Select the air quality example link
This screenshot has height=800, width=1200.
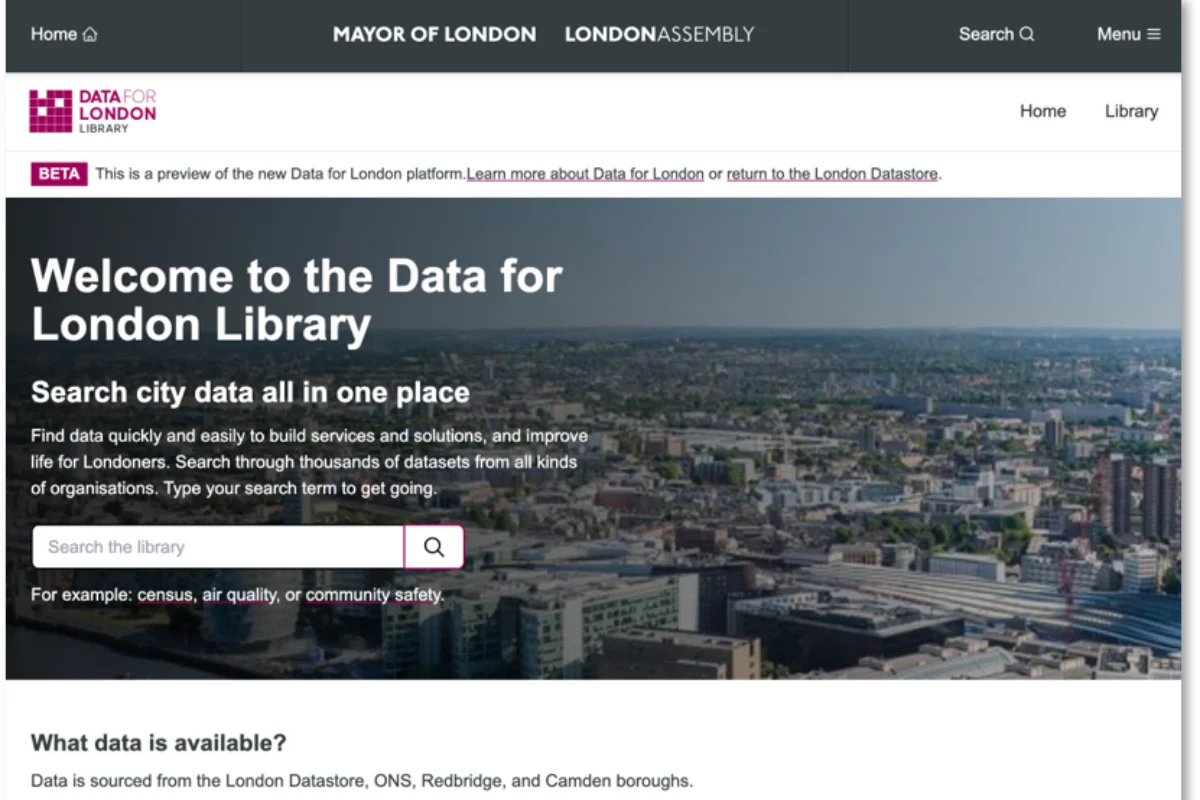(x=239, y=595)
